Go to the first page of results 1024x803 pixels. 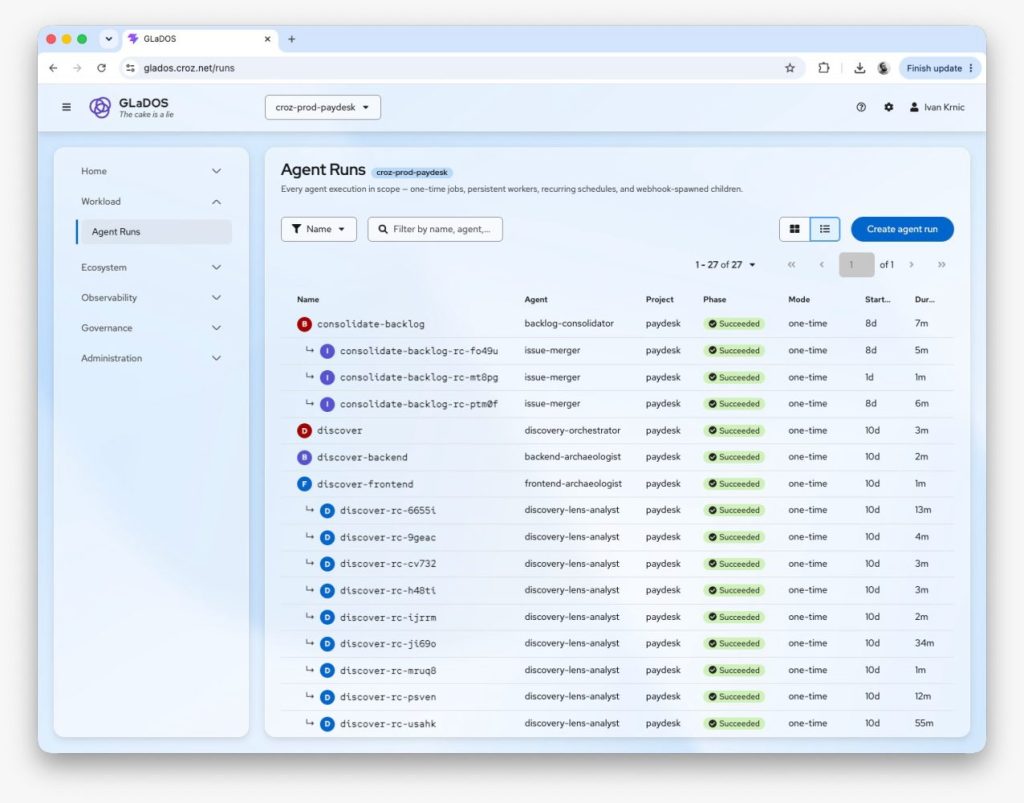792,265
